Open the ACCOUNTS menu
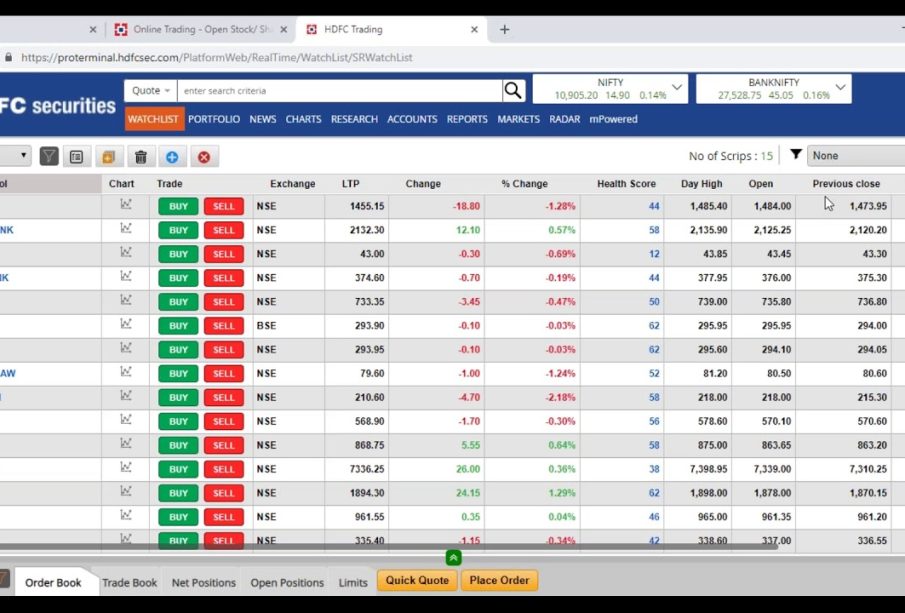Image resolution: width=905 pixels, height=613 pixels. click(412, 119)
